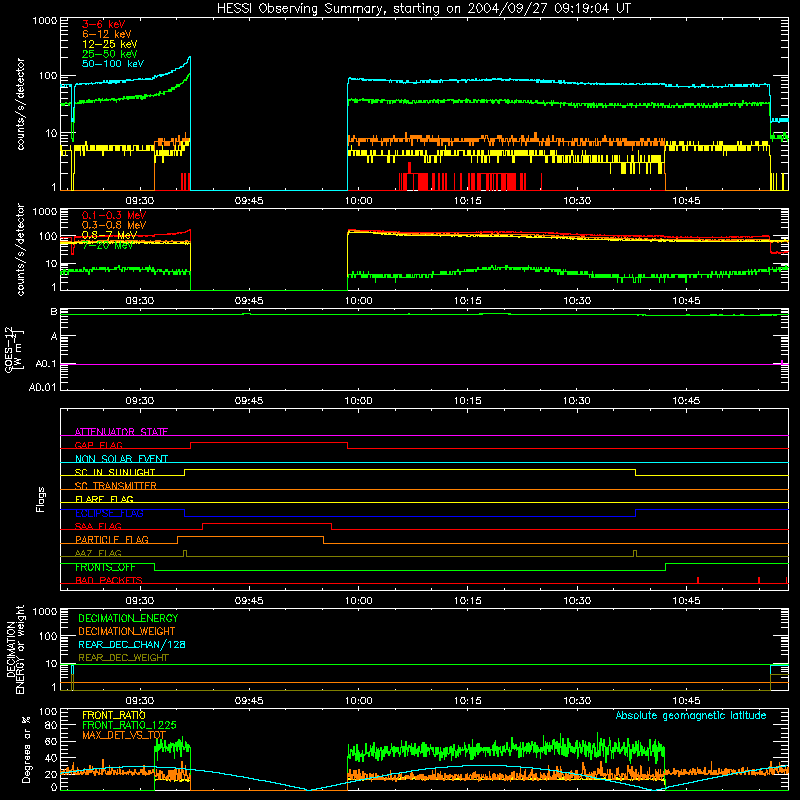Select the 50-100 keV legend label
The image size is (800, 800).
pyautogui.click(x=113, y=64)
